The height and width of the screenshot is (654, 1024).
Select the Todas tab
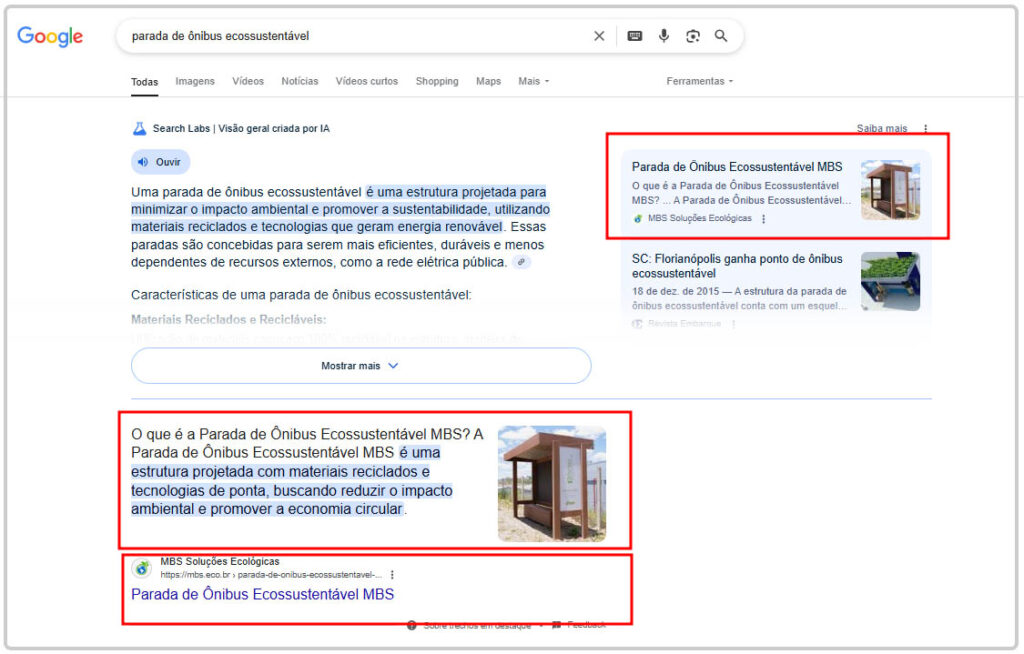[x=144, y=82]
